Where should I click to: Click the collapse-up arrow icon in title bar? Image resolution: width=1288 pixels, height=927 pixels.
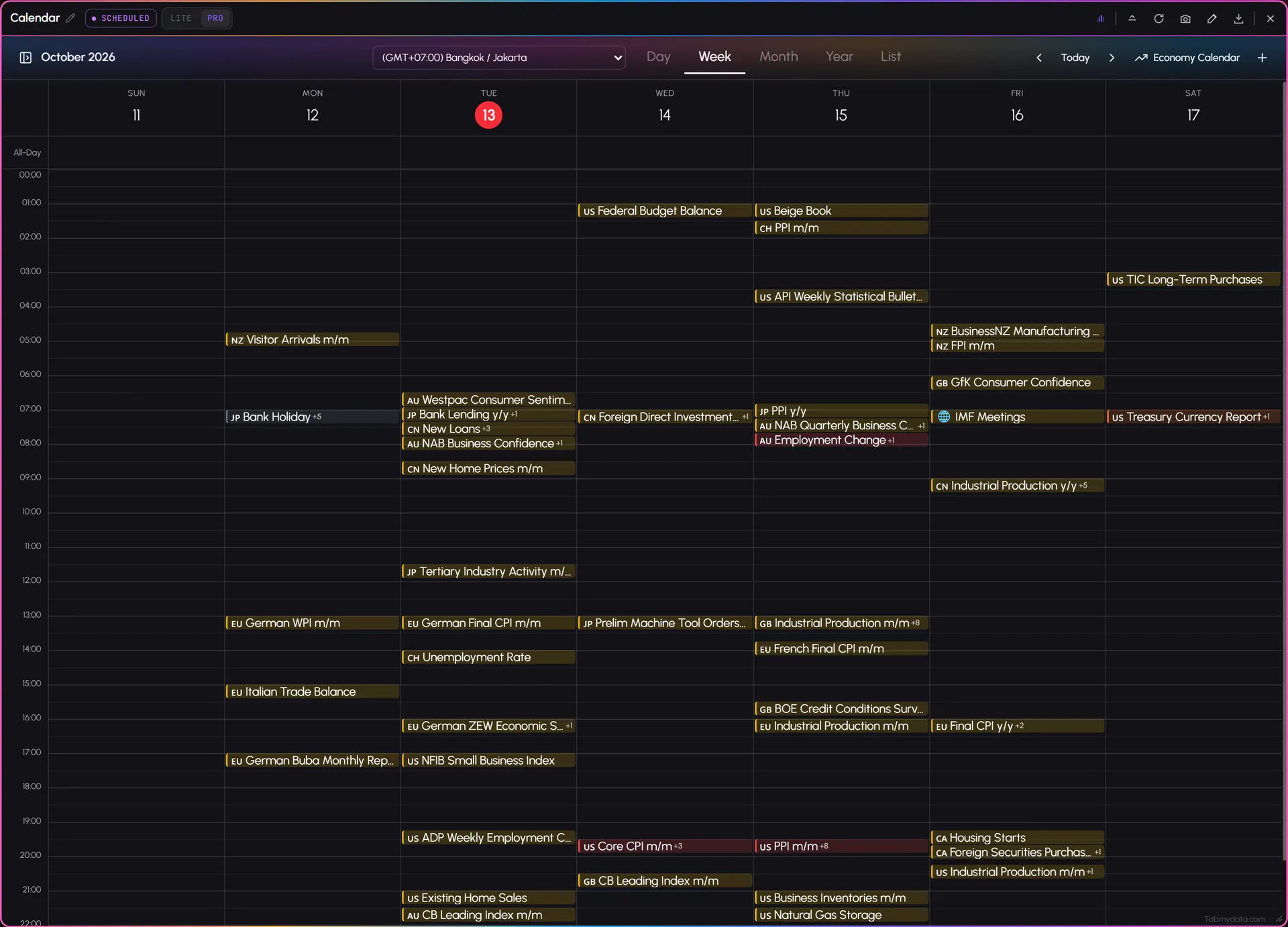click(1132, 19)
